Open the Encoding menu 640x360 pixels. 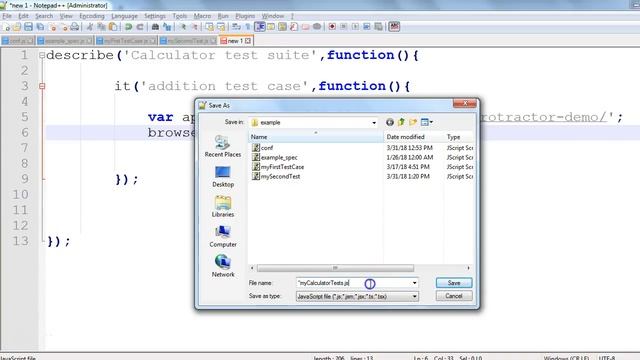(x=92, y=16)
